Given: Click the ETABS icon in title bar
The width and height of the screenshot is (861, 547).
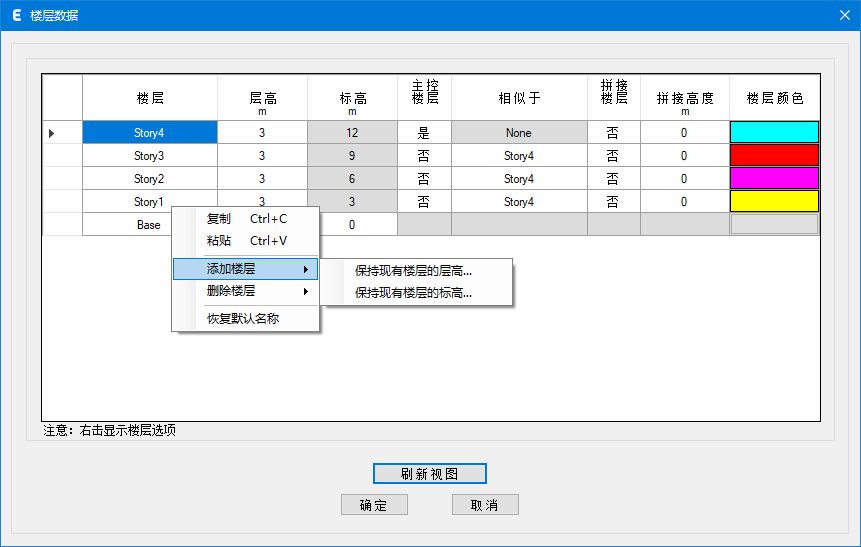Looking at the screenshot, I should pos(16,16).
